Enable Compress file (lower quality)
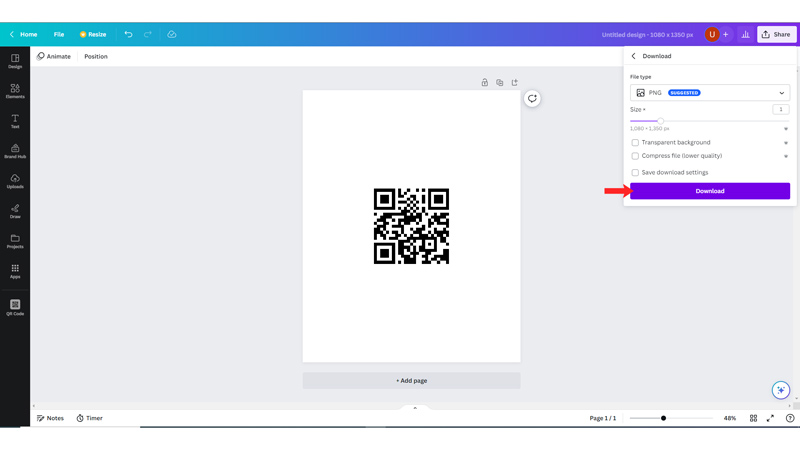The height and width of the screenshot is (450, 800). pos(635,156)
